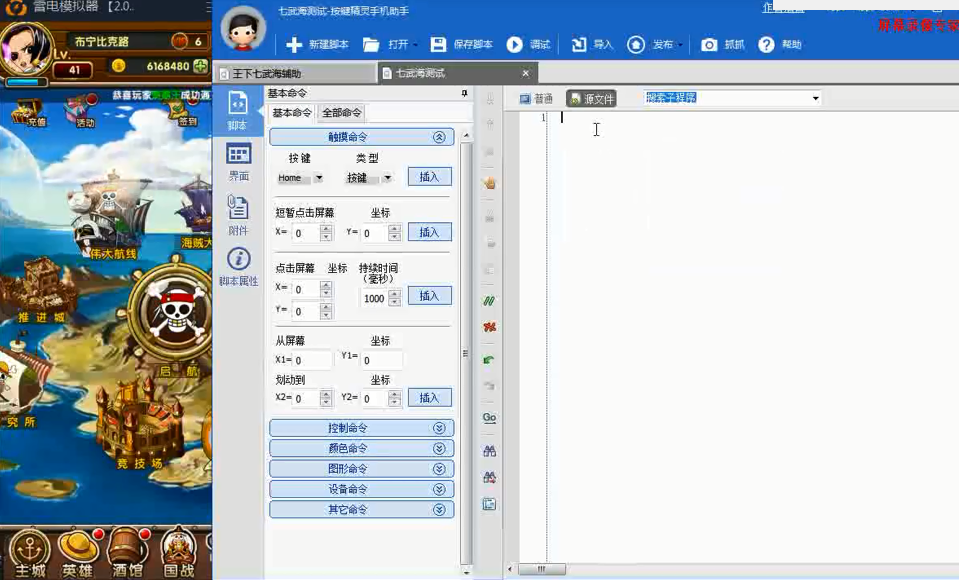Viewport: 959px width, 580px height.
Task: Open find with the binoculars icon
Action: point(489,451)
